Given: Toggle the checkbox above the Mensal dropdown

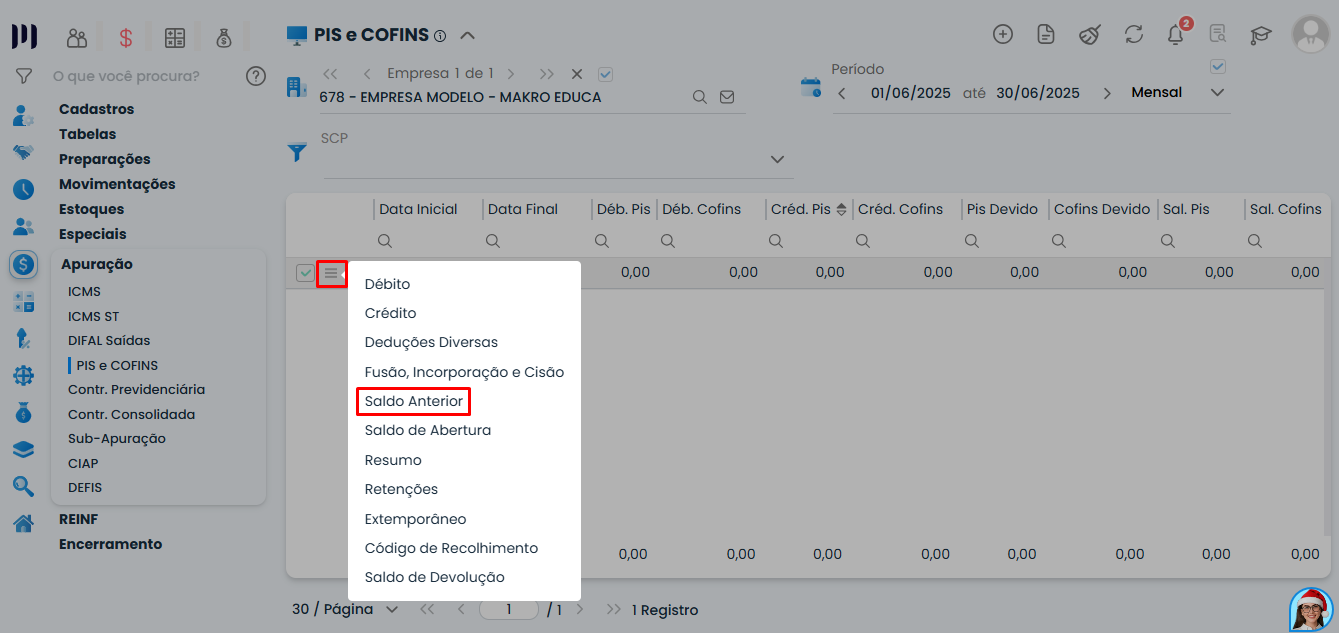Looking at the screenshot, I should click(1218, 66).
